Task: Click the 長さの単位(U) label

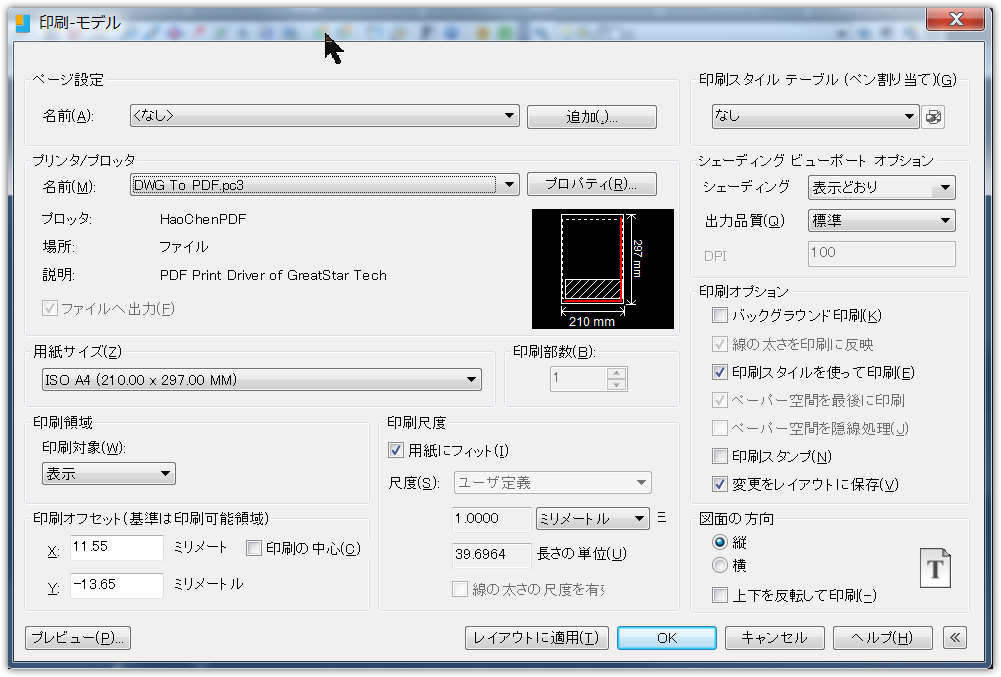Action: [x=582, y=554]
